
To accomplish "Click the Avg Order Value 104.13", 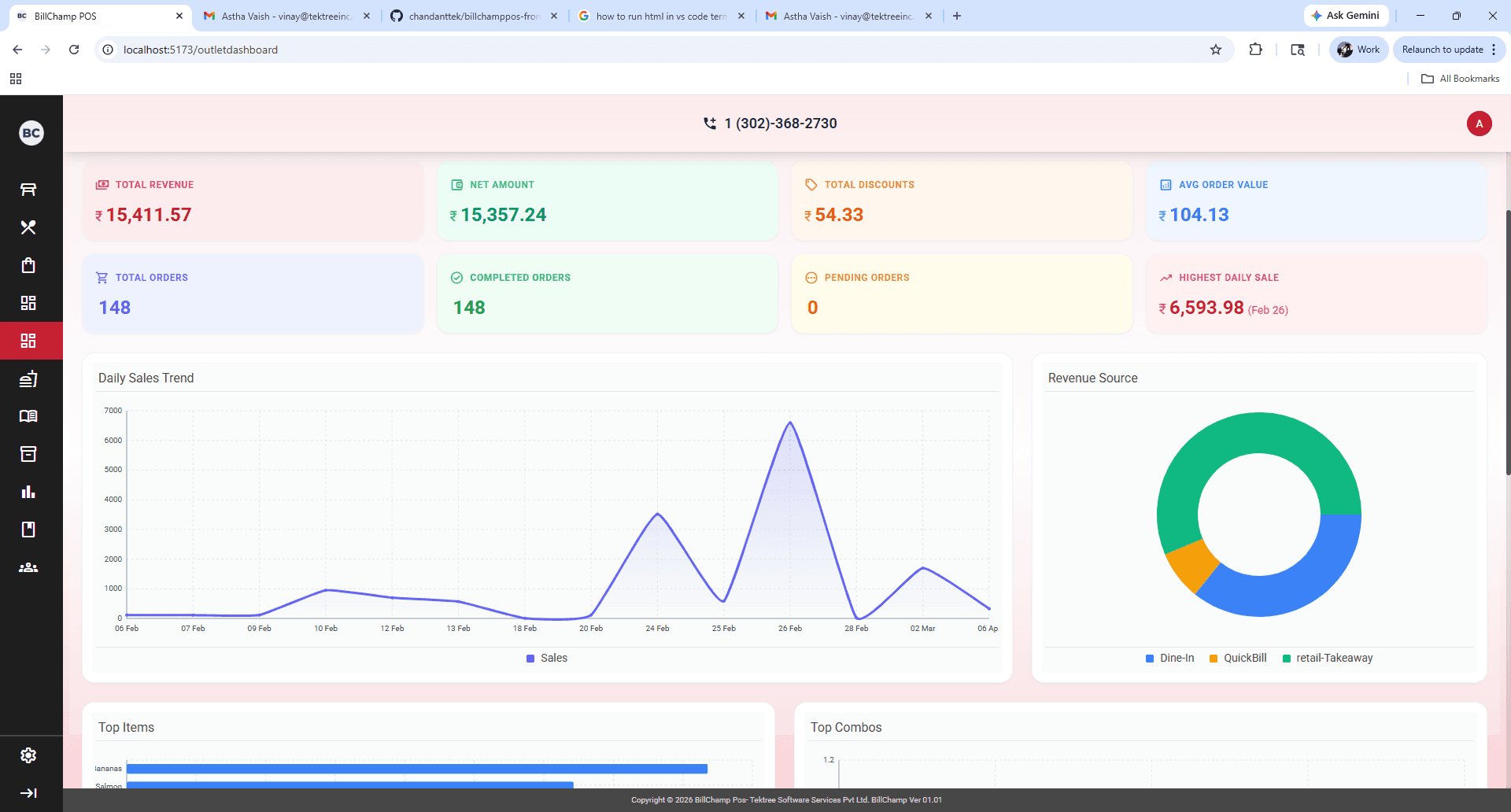I will click(1199, 215).
